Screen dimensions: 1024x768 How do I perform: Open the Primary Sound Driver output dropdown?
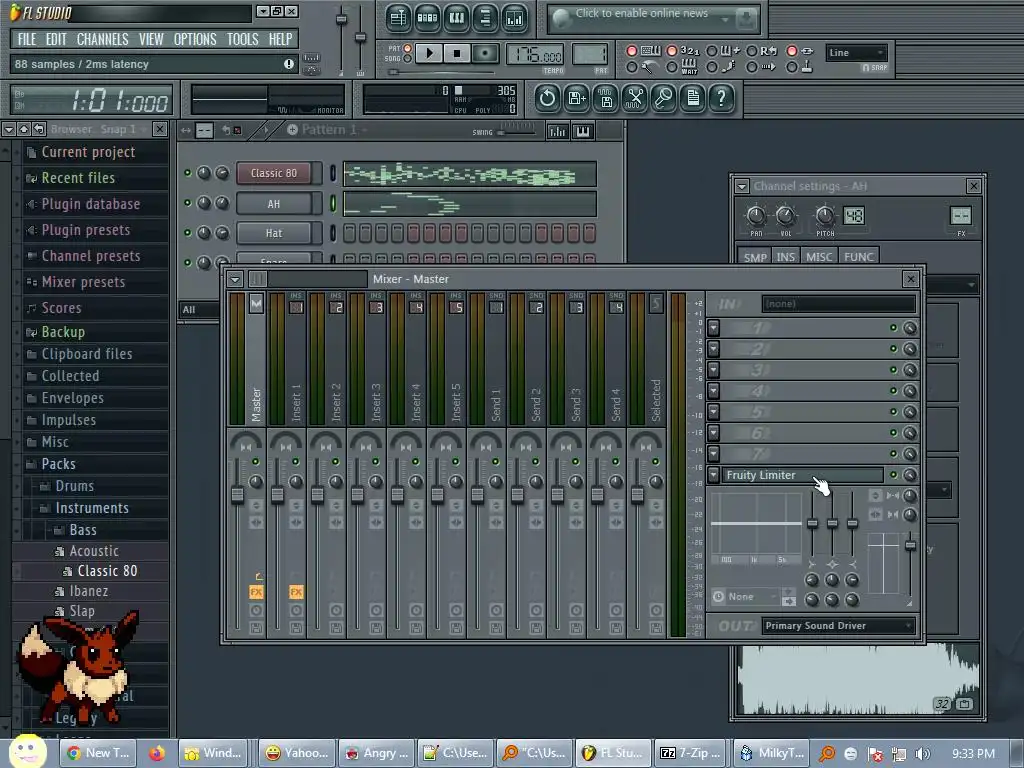[839, 626]
